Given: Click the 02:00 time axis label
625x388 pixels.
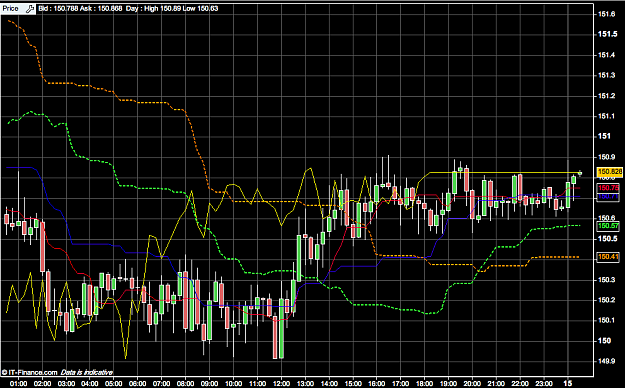Looking at the screenshot, I should 42,384.
